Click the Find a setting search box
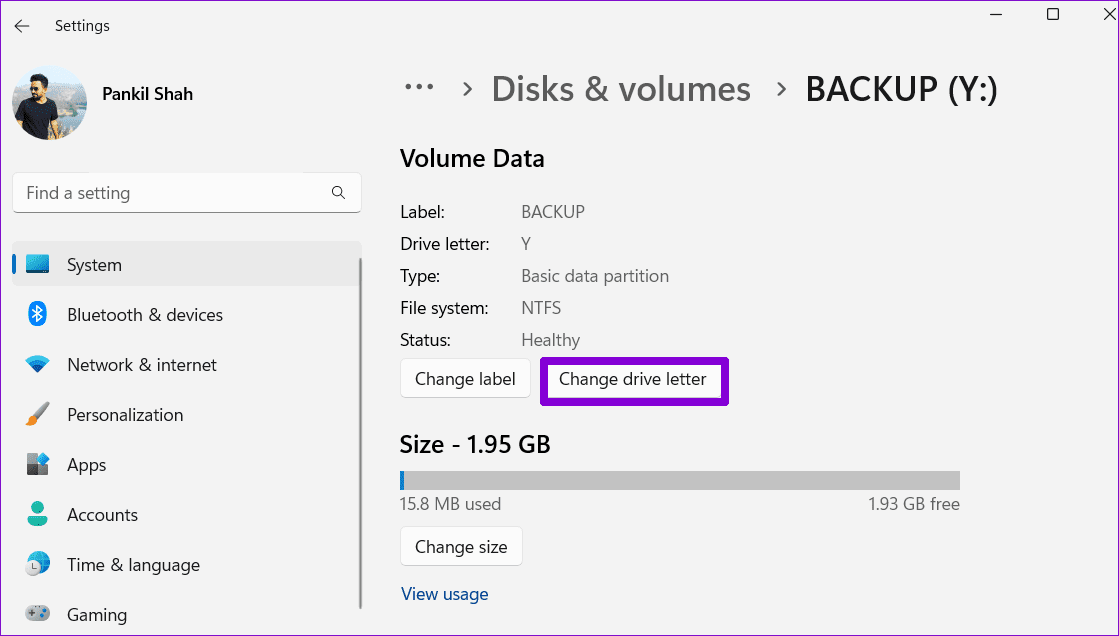This screenshot has height=636, width=1119. [175, 193]
